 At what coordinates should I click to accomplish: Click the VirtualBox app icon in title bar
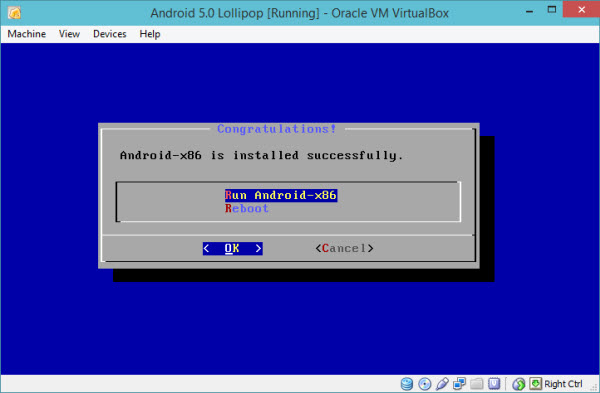tap(14, 13)
